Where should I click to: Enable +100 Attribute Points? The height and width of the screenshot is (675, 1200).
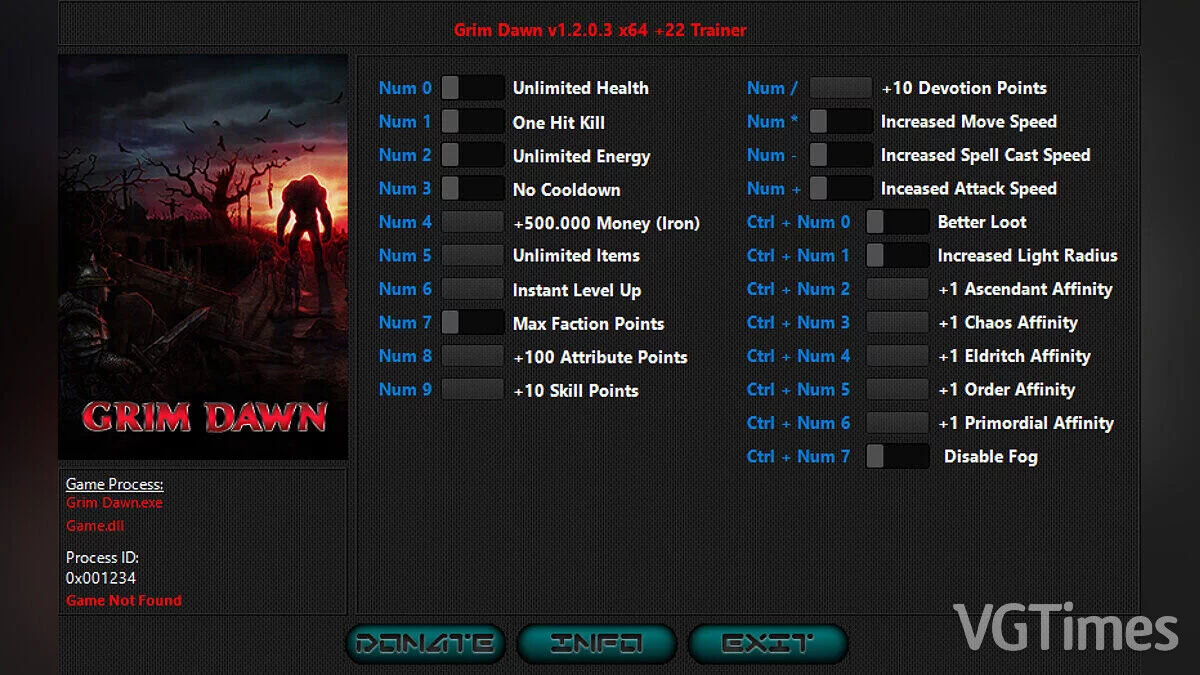(x=472, y=356)
